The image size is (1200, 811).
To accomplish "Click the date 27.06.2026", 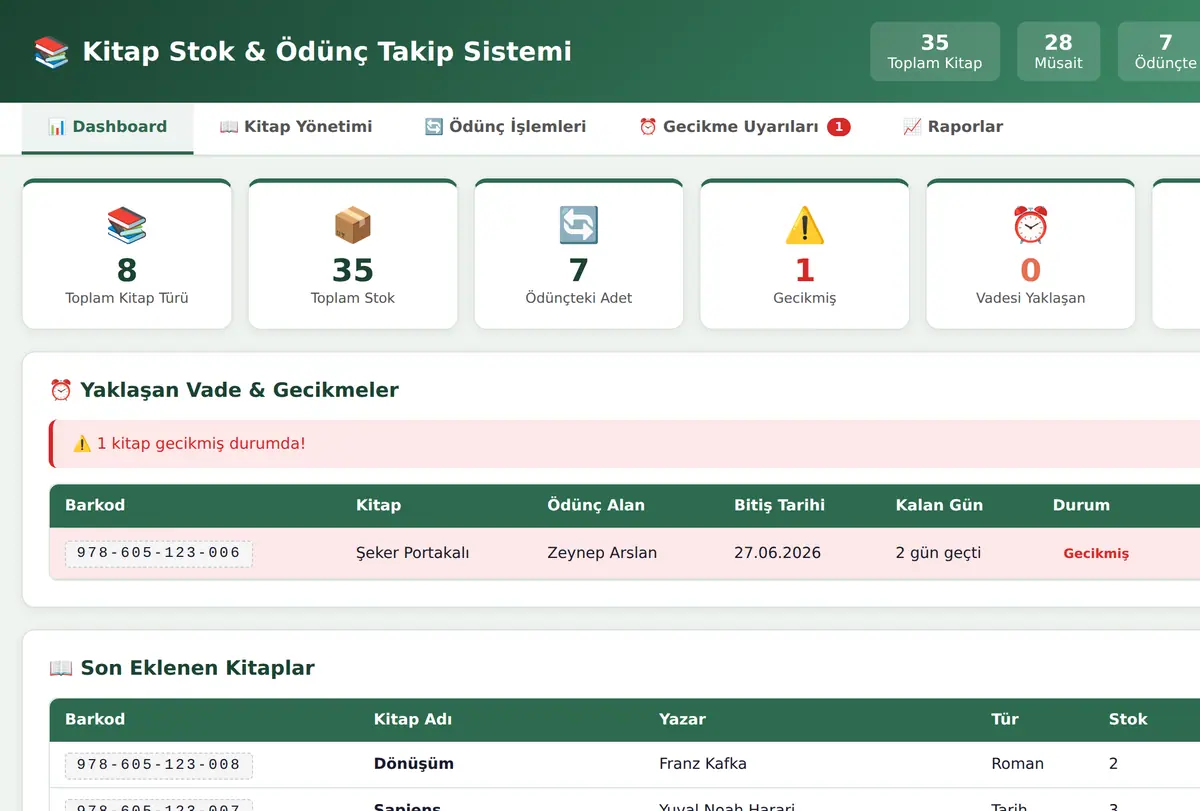I will point(777,553).
